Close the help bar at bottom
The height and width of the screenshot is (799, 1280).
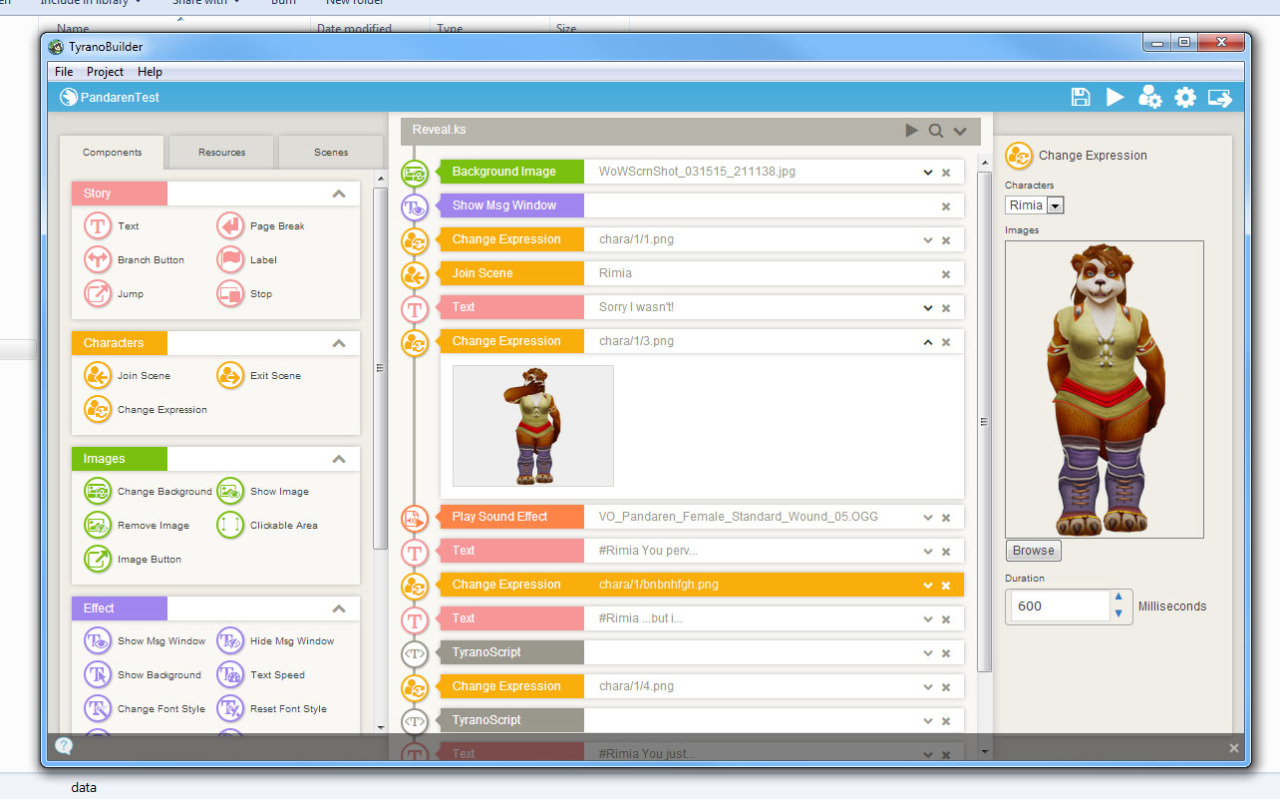coord(1234,748)
